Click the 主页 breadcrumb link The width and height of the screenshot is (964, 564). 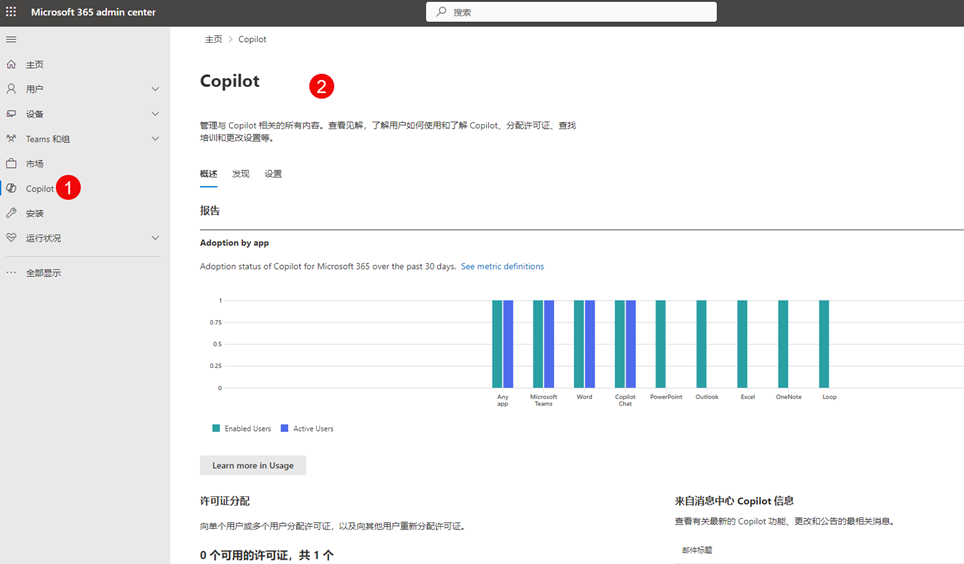pos(213,39)
